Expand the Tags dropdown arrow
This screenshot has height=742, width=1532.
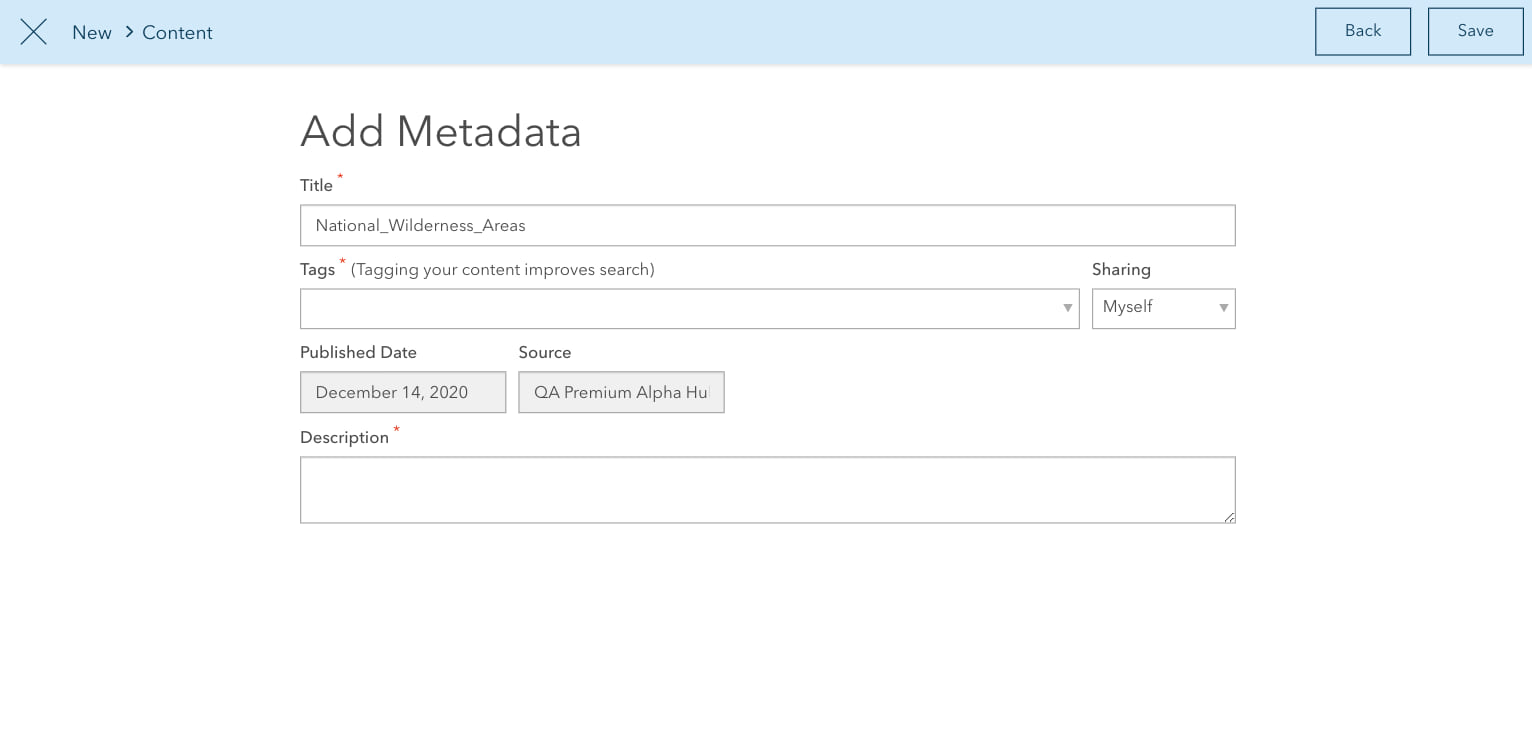[1068, 308]
